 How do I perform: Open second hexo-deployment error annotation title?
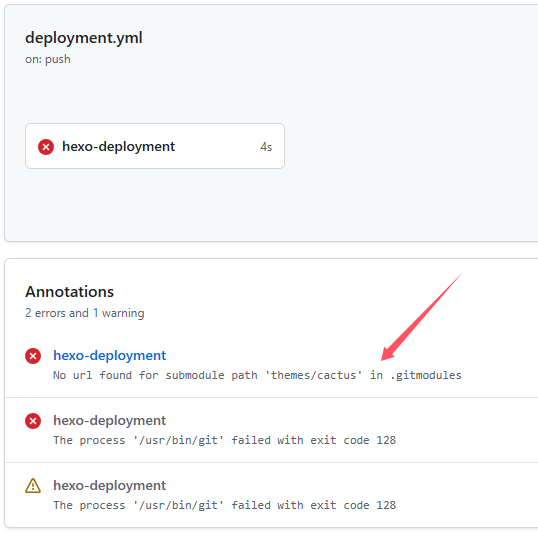point(109,420)
